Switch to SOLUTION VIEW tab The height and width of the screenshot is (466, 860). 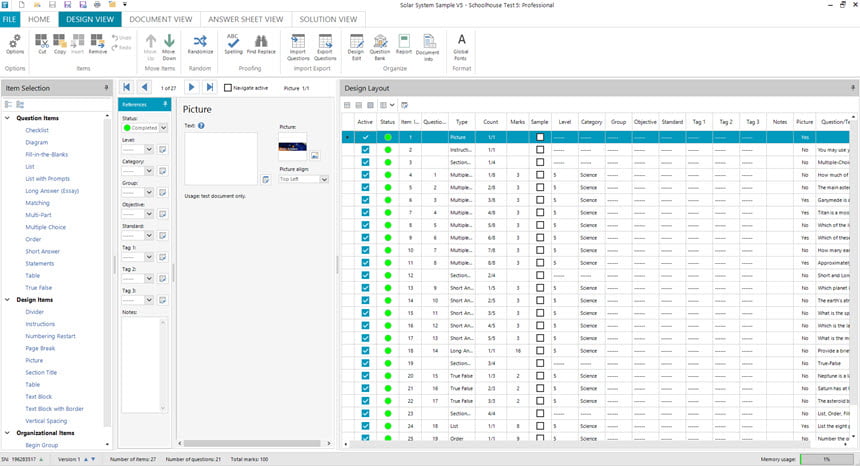tap(328, 19)
